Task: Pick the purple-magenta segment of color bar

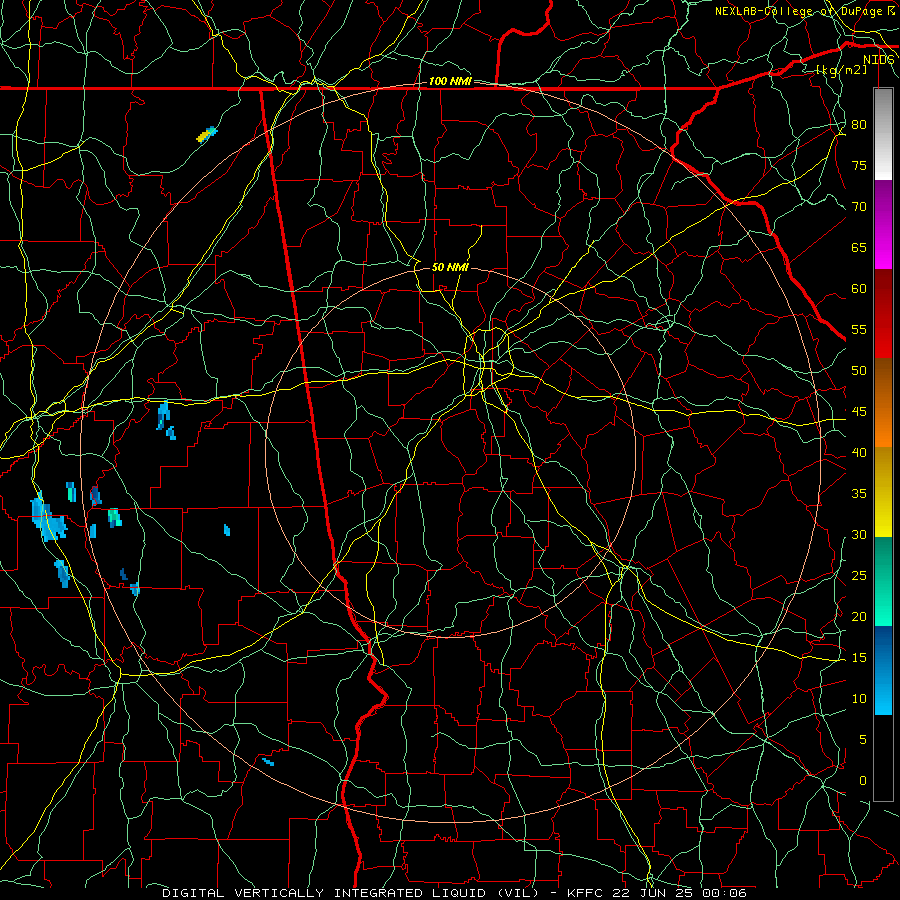Action: (883, 224)
